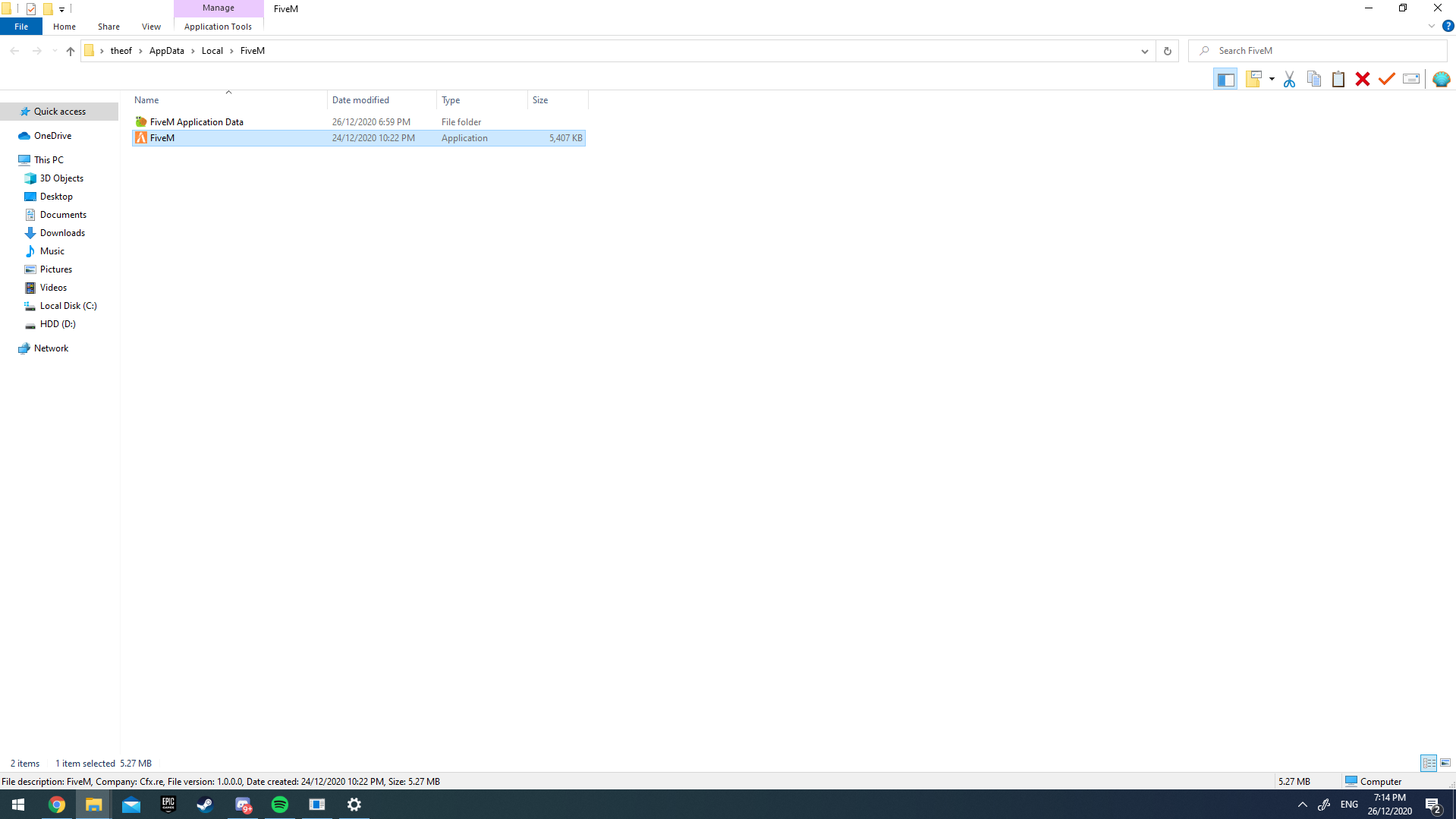Image resolution: width=1456 pixels, height=819 pixels.
Task: Click Local in the address breadcrumb
Action: pyautogui.click(x=212, y=51)
